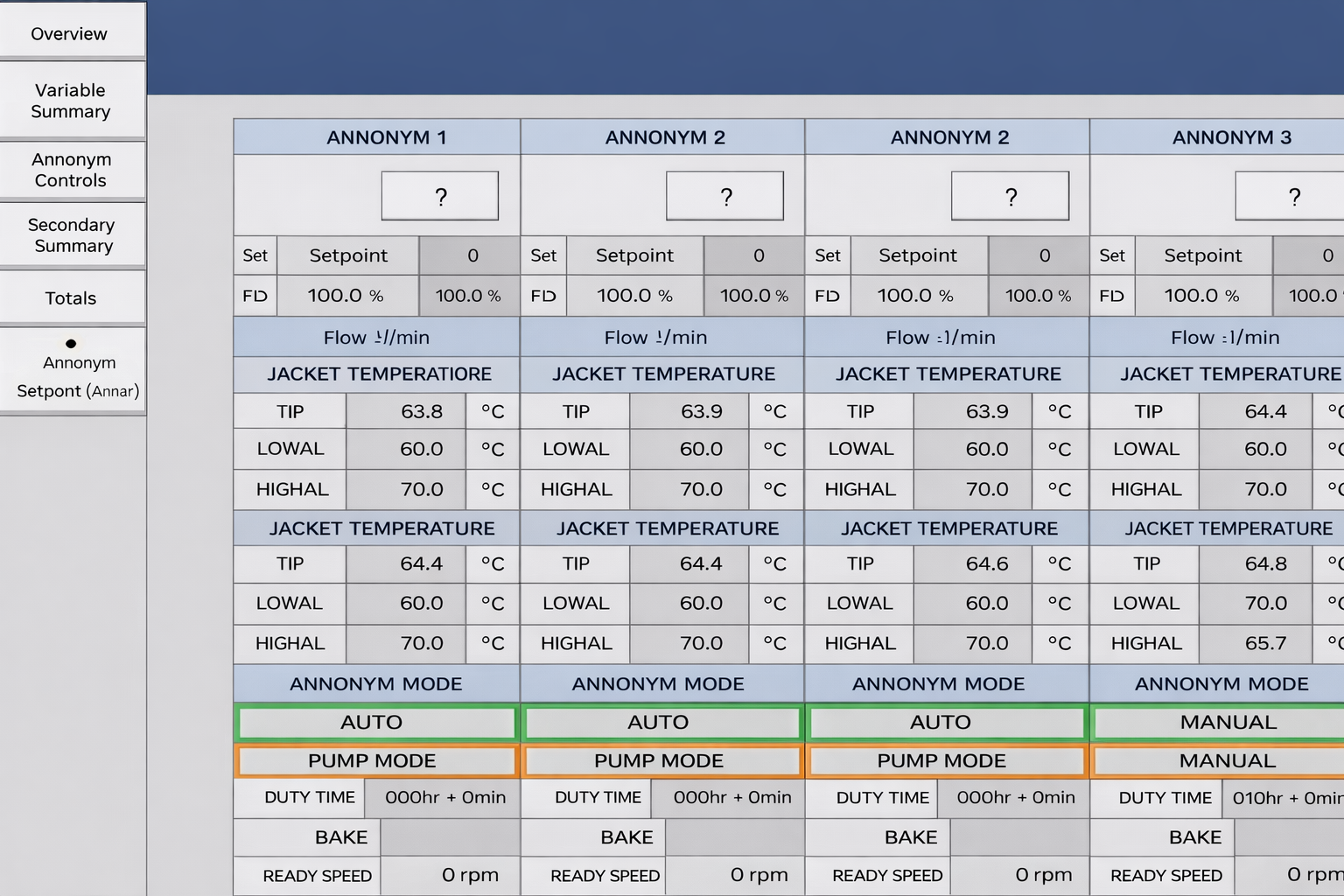Screen dimensions: 1344x896
Task: Click the Set button in the ANNONYM 1 column
Action: (x=255, y=255)
